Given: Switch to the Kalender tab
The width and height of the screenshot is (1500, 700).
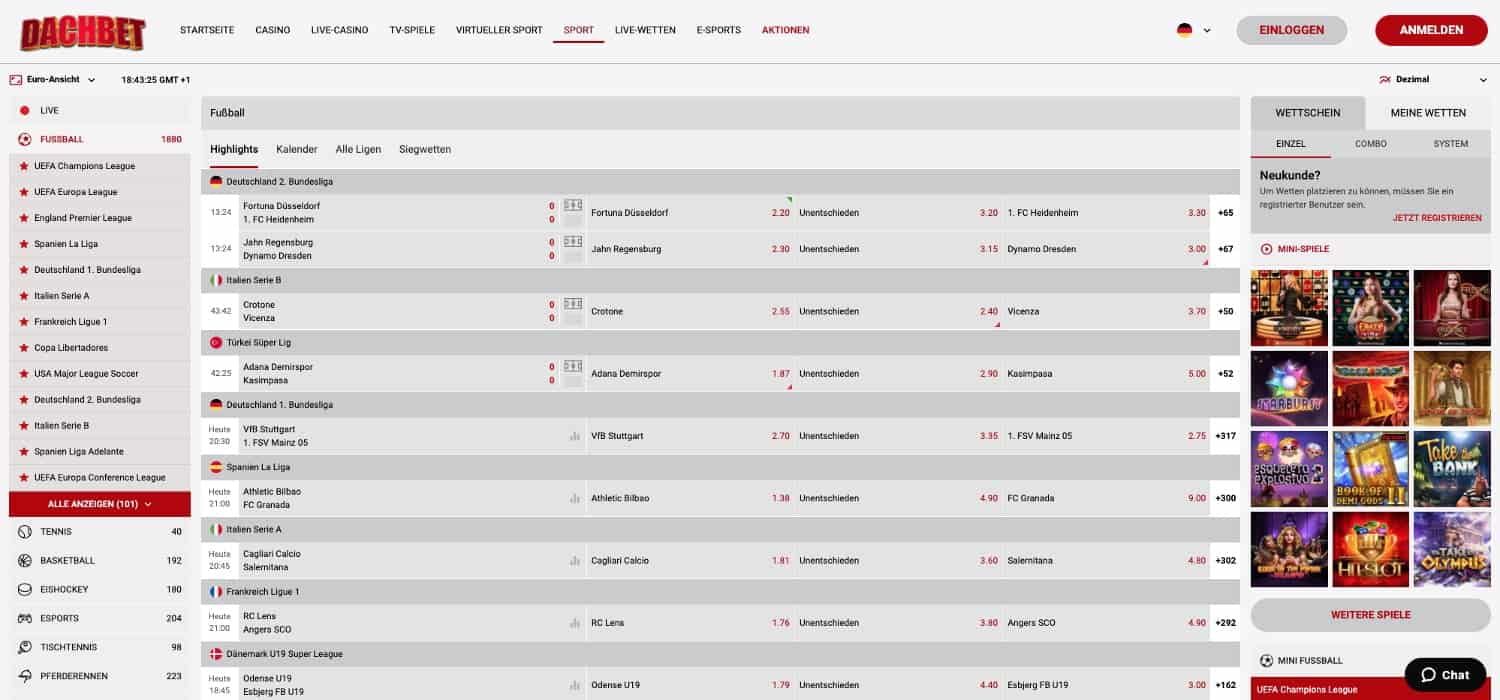Looking at the screenshot, I should [x=296, y=149].
